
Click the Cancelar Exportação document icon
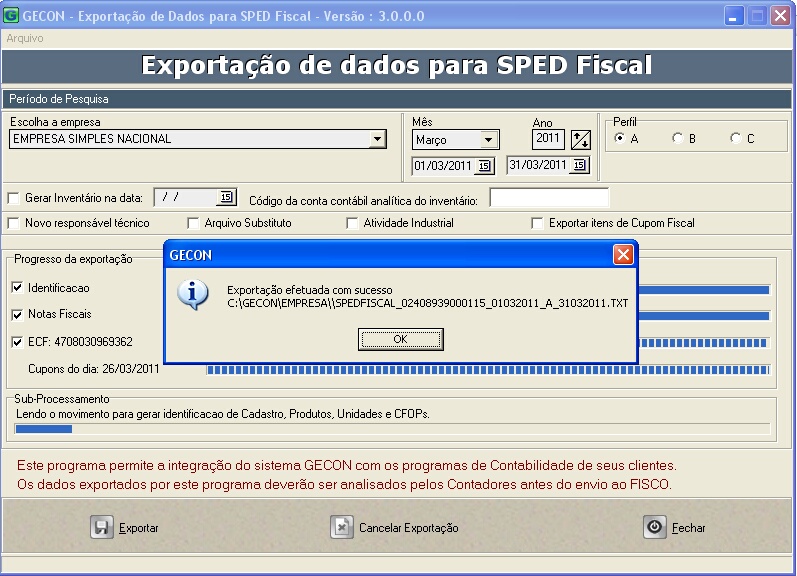tap(342, 527)
